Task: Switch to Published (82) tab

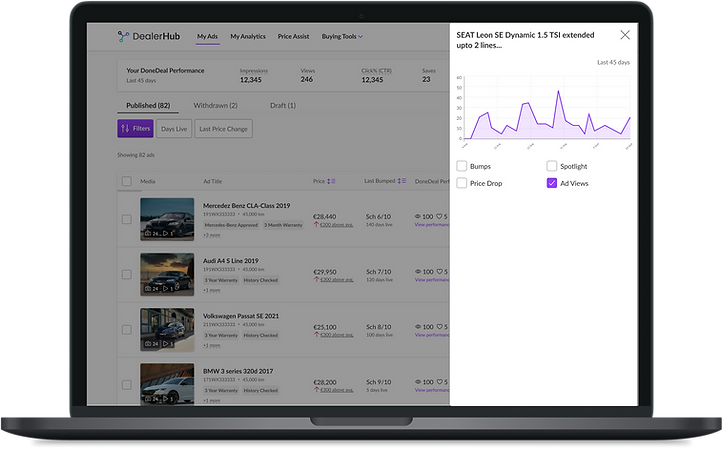Action: tap(148, 105)
